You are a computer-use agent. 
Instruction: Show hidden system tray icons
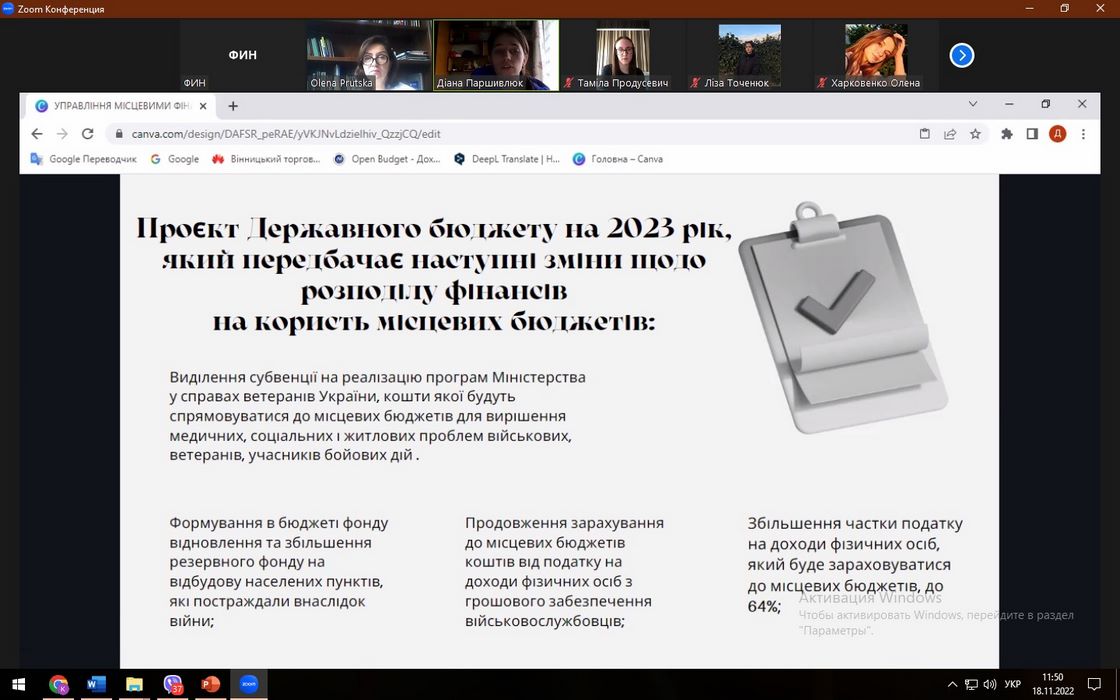pyautogui.click(x=949, y=685)
